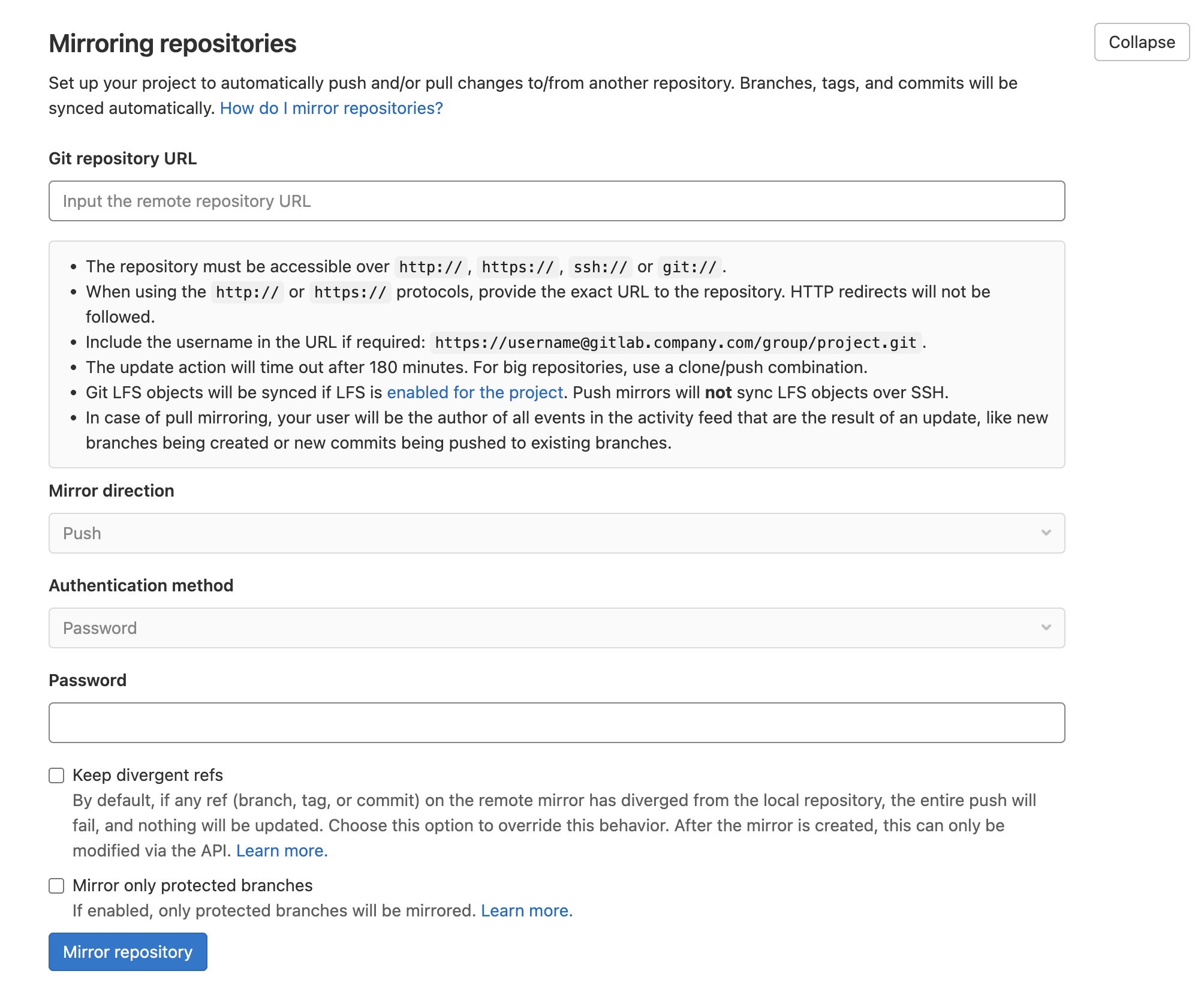Click the Mirror repository button
1204x986 pixels.
tap(128, 952)
